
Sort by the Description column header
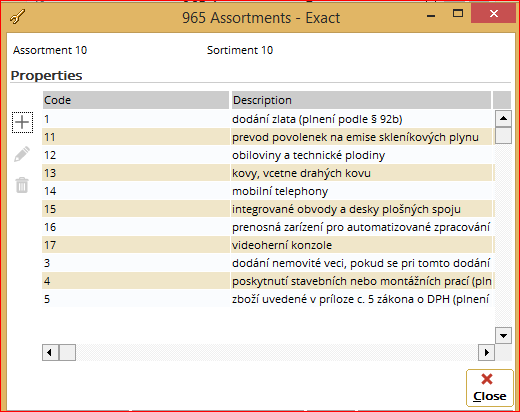click(x=361, y=100)
